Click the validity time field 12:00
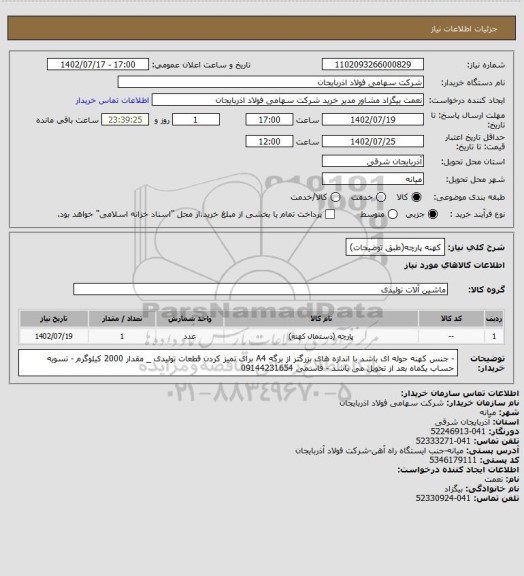The height and width of the screenshot is (576, 524). (269, 141)
